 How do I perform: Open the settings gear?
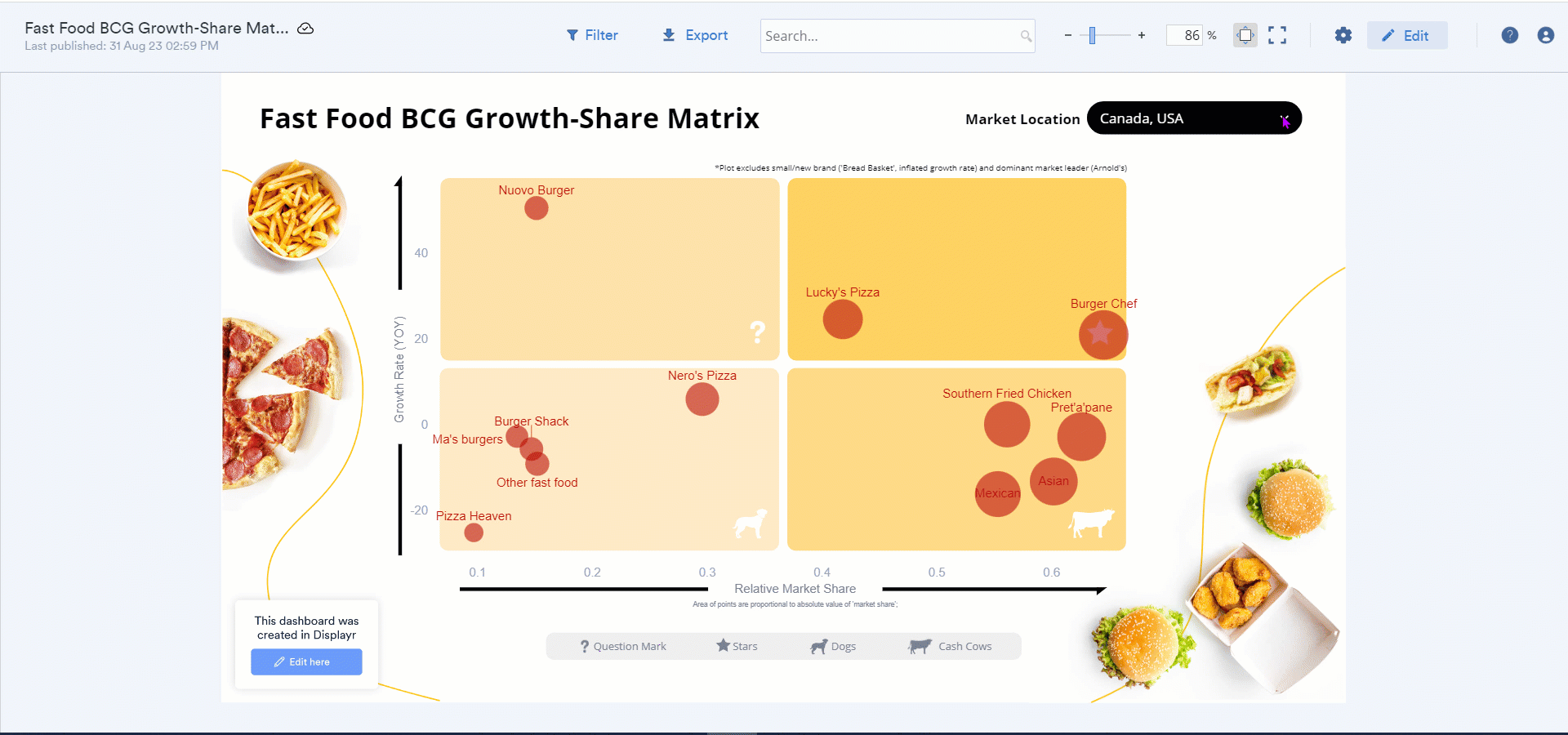pos(1343,35)
